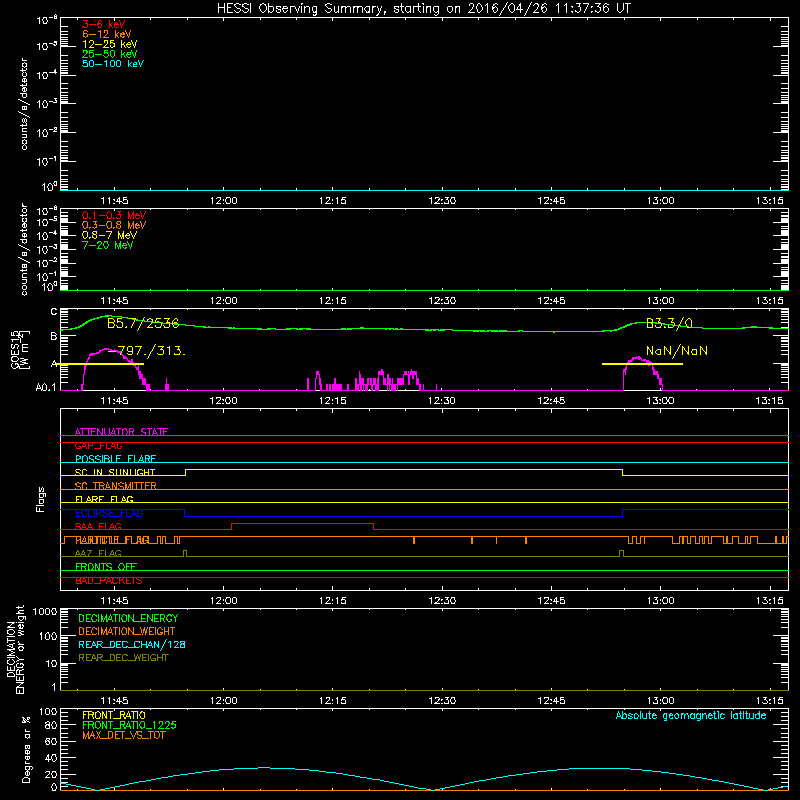This screenshot has height=800, width=800.
Task: Click the Degrees or % axis title
Action: click(x=26, y=749)
